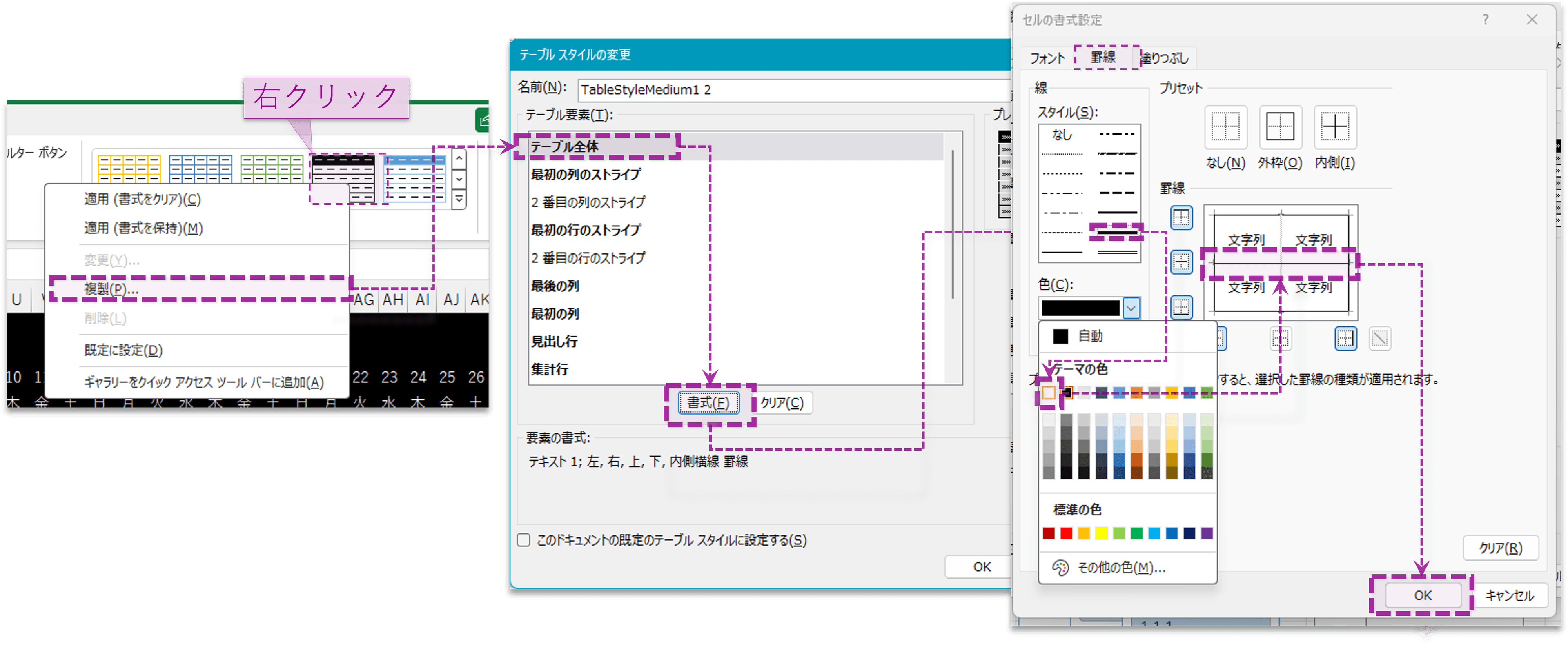Pick the white theme color swatch
1568x668 pixels.
[x=1048, y=393]
